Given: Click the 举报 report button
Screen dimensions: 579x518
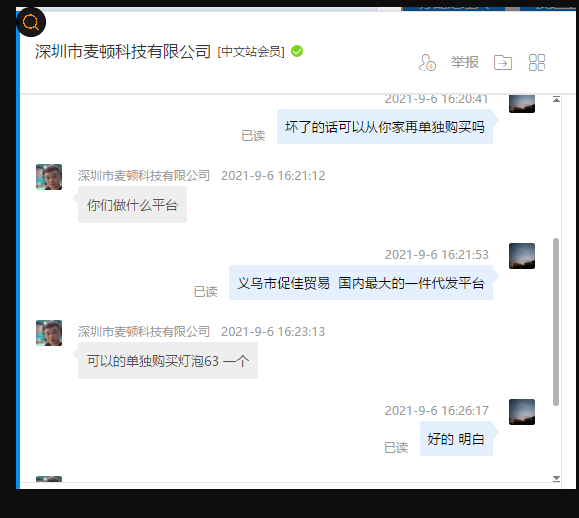Looking at the screenshot, I should tap(465, 62).
